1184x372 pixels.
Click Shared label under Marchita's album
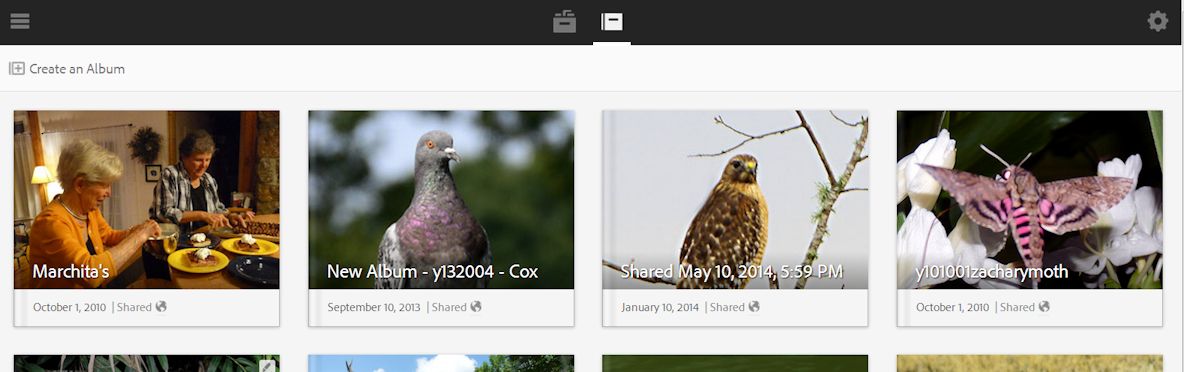click(134, 307)
